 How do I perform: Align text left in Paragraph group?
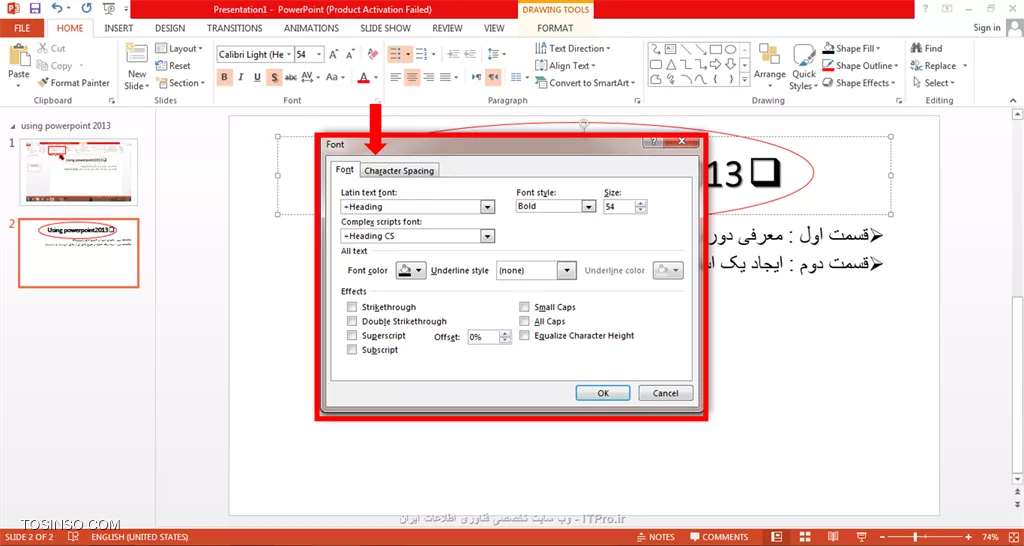tap(395, 78)
